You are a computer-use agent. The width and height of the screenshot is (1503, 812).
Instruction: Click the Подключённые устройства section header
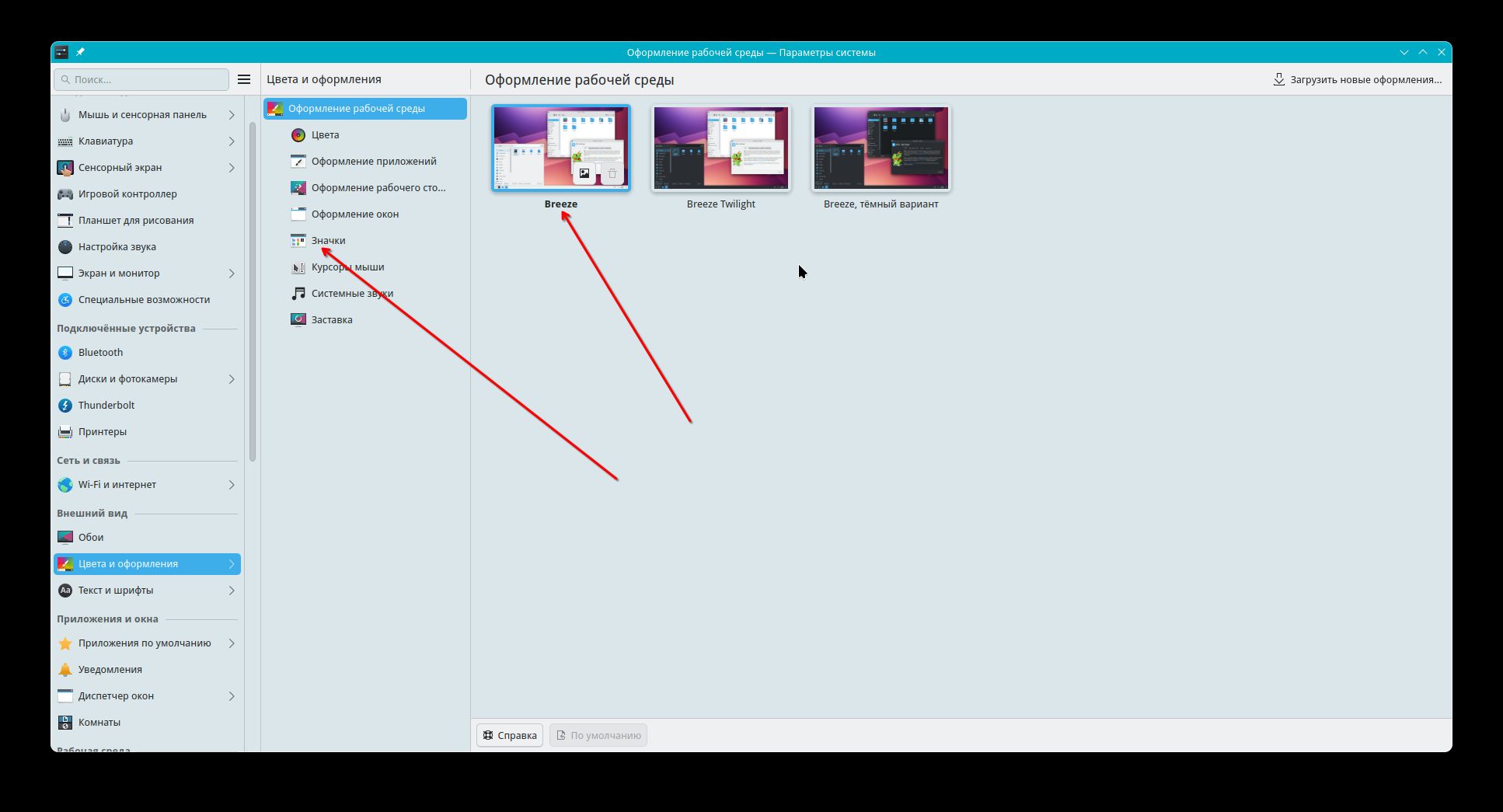pos(126,329)
